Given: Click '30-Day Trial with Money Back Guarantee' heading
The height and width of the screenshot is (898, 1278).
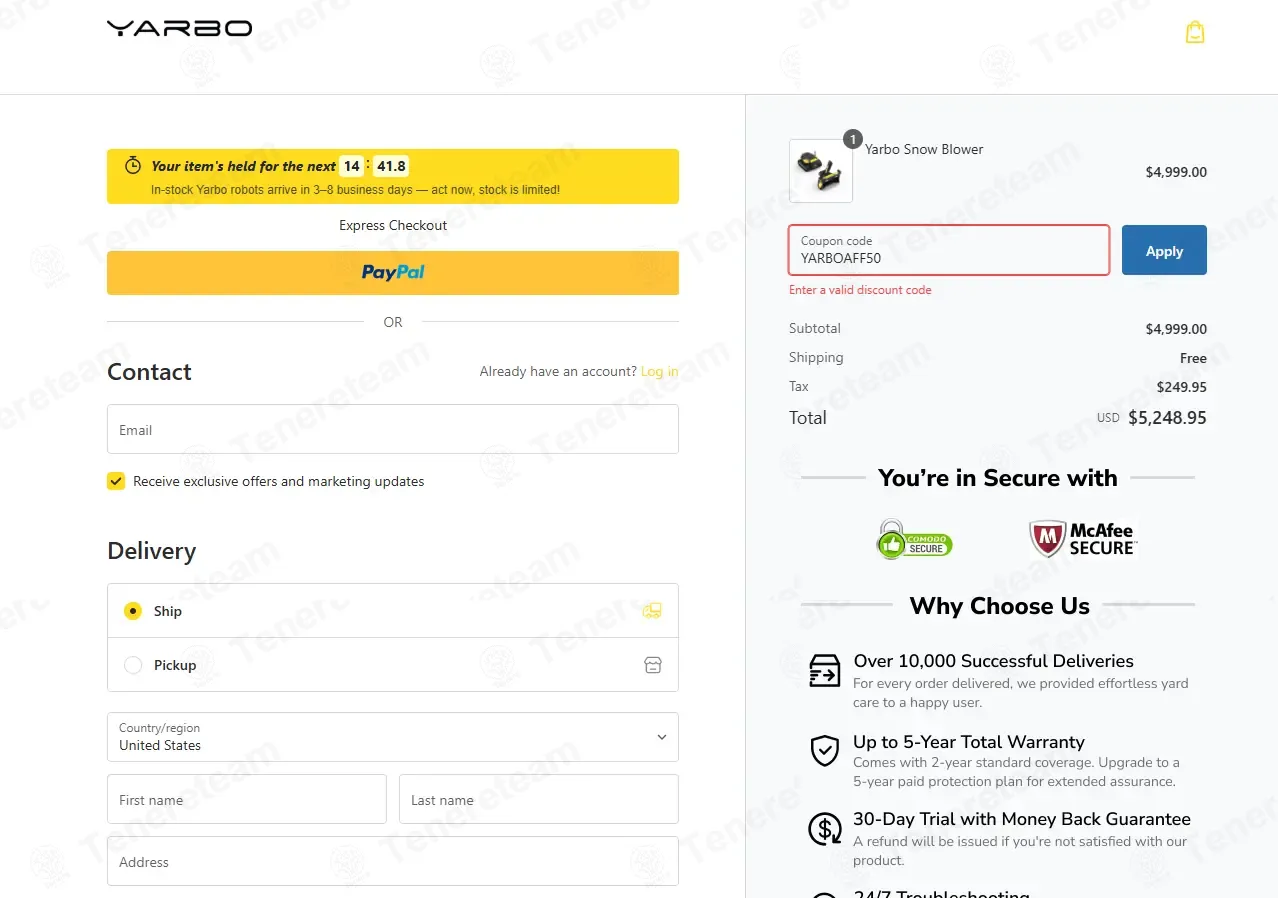Looking at the screenshot, I should point(1022,819).
